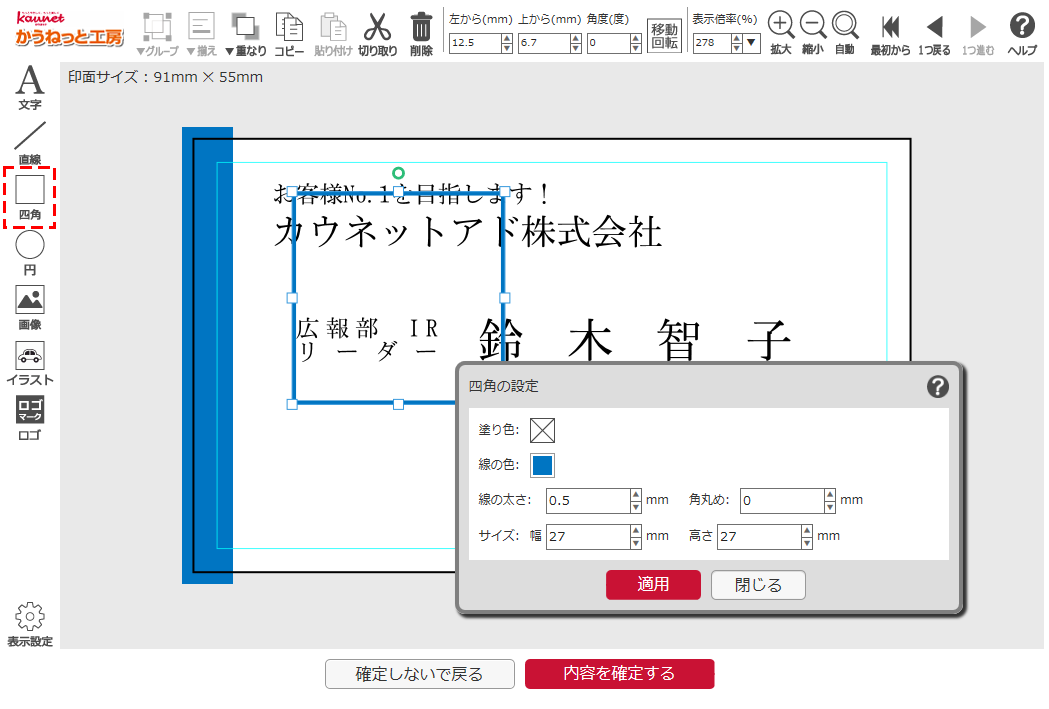Click the 塗り色 fill color swatch
This screenshot has height=709, width=1049.
(x=543, y=430)
